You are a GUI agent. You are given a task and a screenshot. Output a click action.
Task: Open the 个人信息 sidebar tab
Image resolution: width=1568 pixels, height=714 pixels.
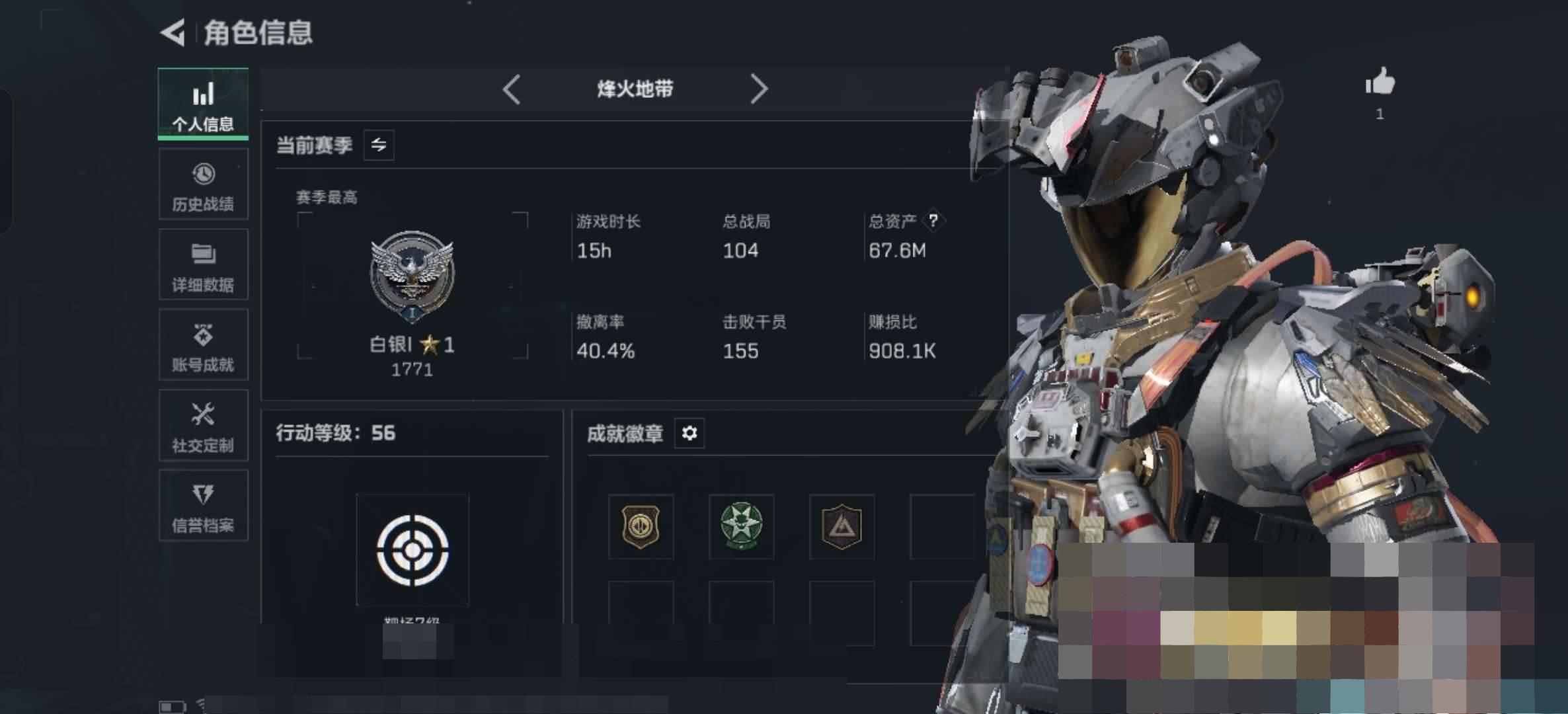[x=203, y=104]
